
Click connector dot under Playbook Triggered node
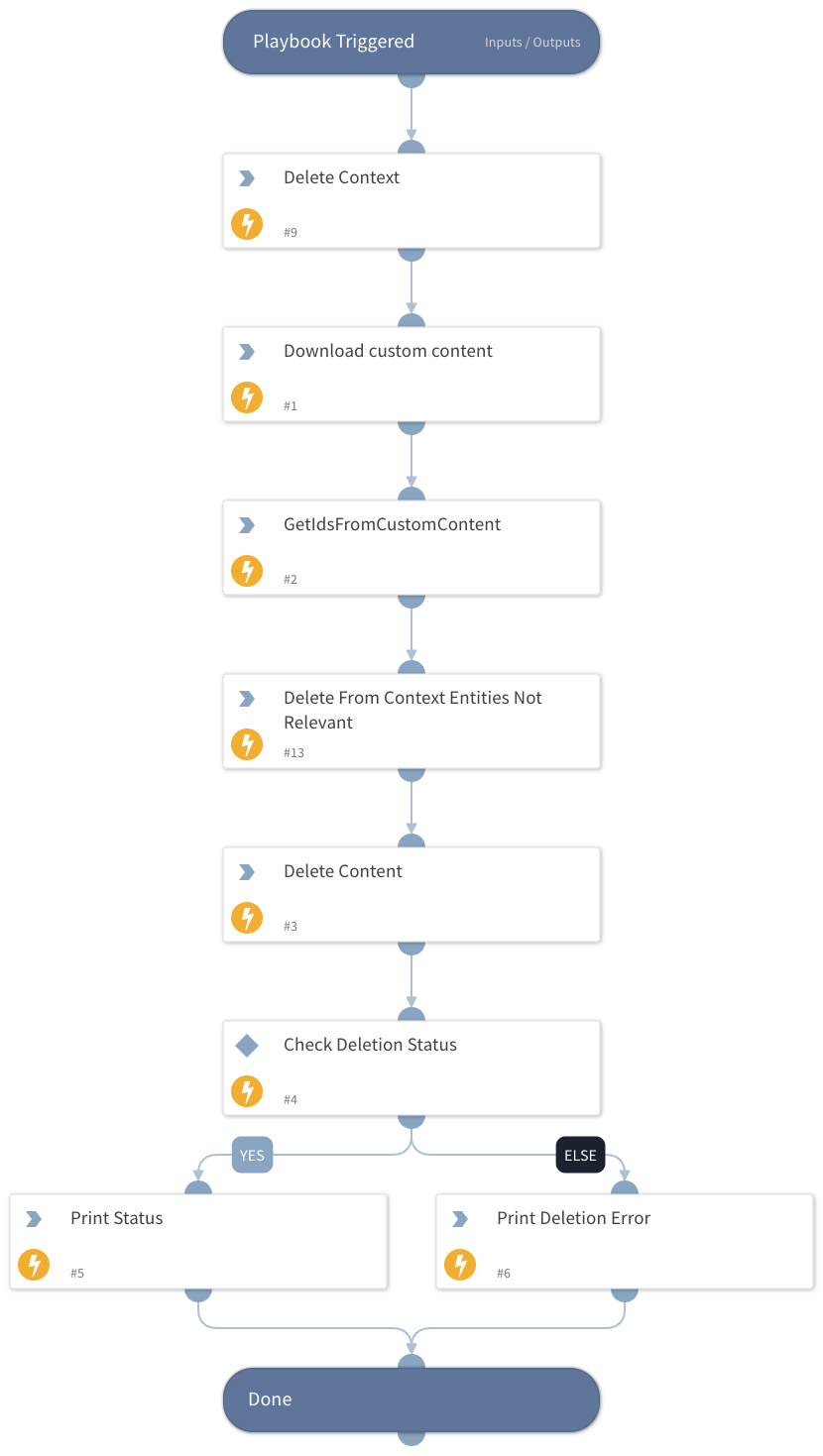[411, 77]
